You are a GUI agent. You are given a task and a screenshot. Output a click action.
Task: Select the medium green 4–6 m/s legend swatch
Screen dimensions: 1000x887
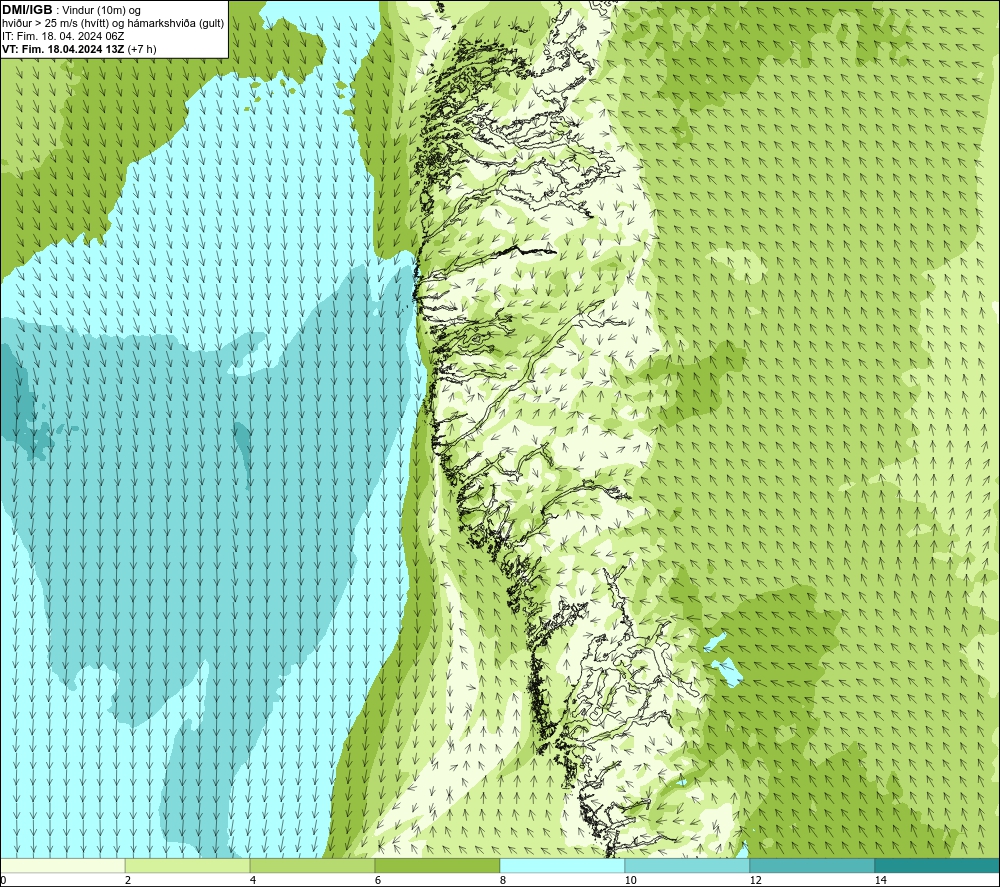(x=312, y=866)
